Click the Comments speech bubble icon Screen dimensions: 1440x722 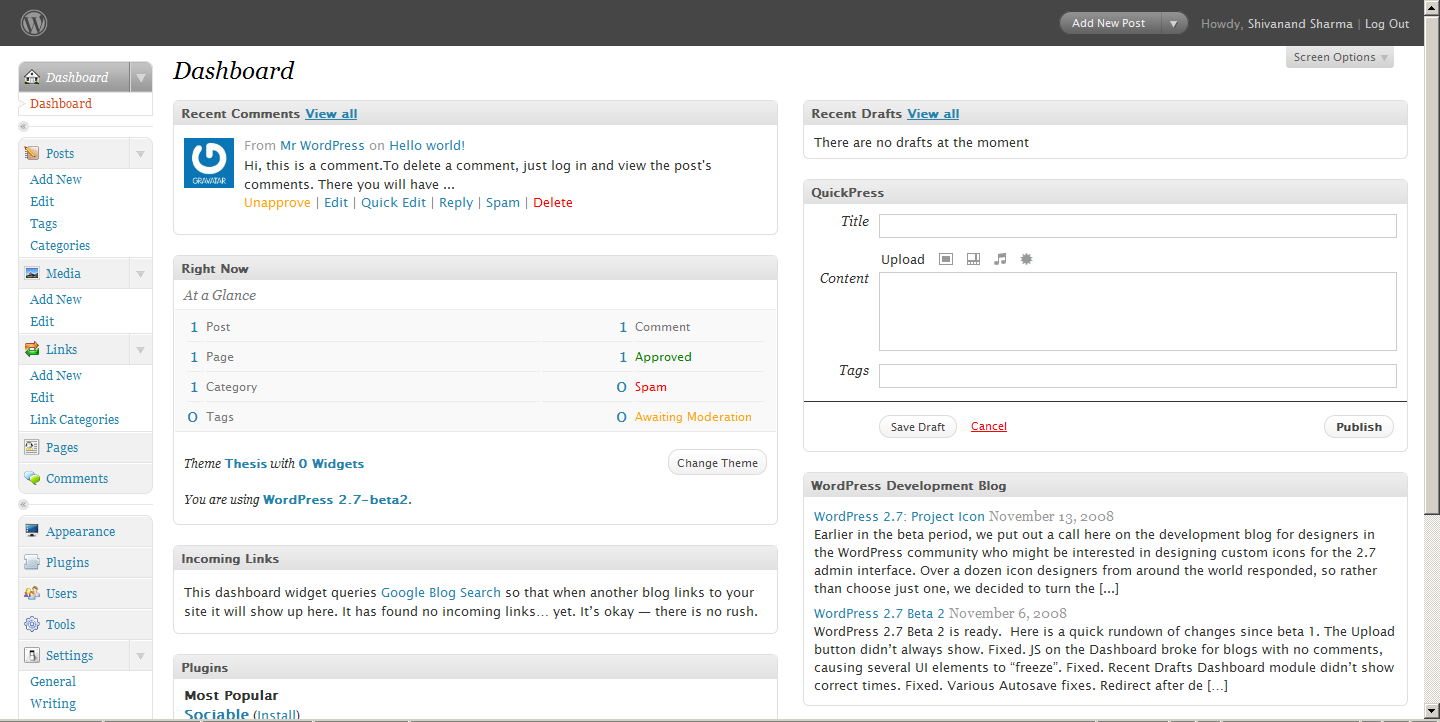32,478
